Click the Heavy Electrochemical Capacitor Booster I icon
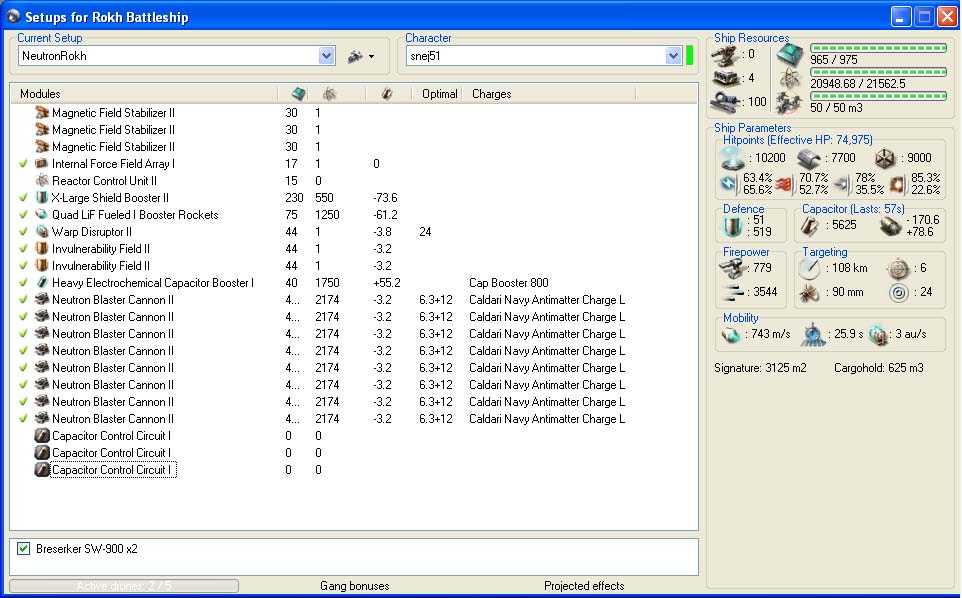 [42, 283]
